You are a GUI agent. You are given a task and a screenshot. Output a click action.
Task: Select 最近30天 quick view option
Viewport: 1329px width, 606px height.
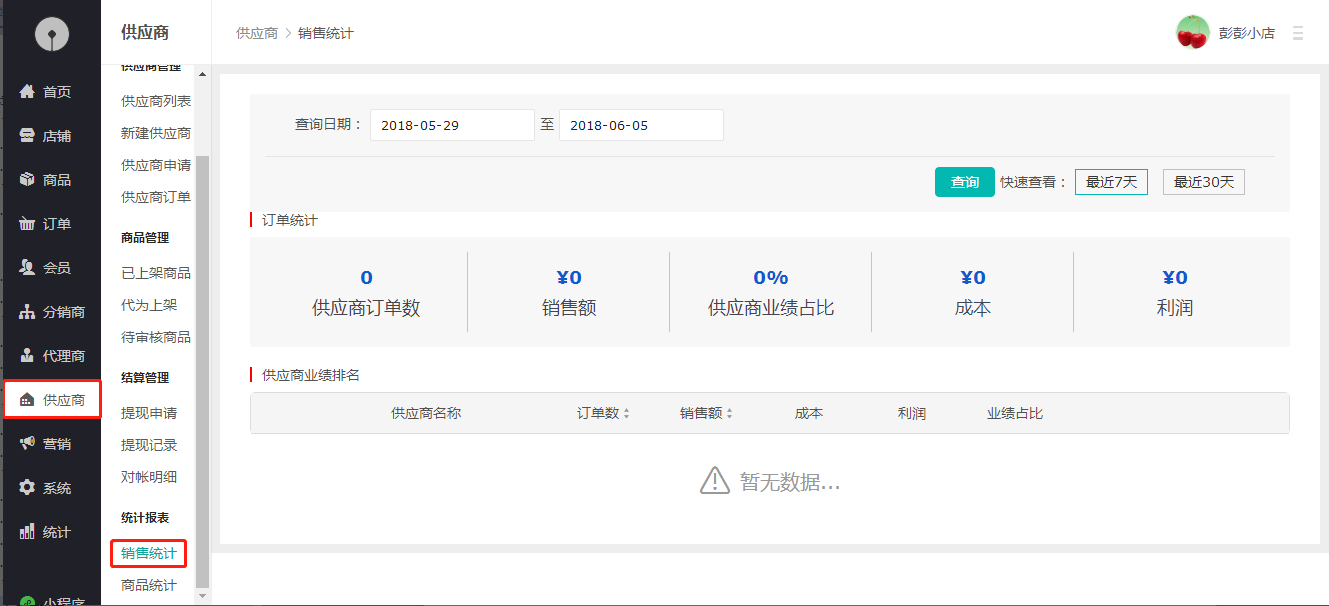(1203, 182)
